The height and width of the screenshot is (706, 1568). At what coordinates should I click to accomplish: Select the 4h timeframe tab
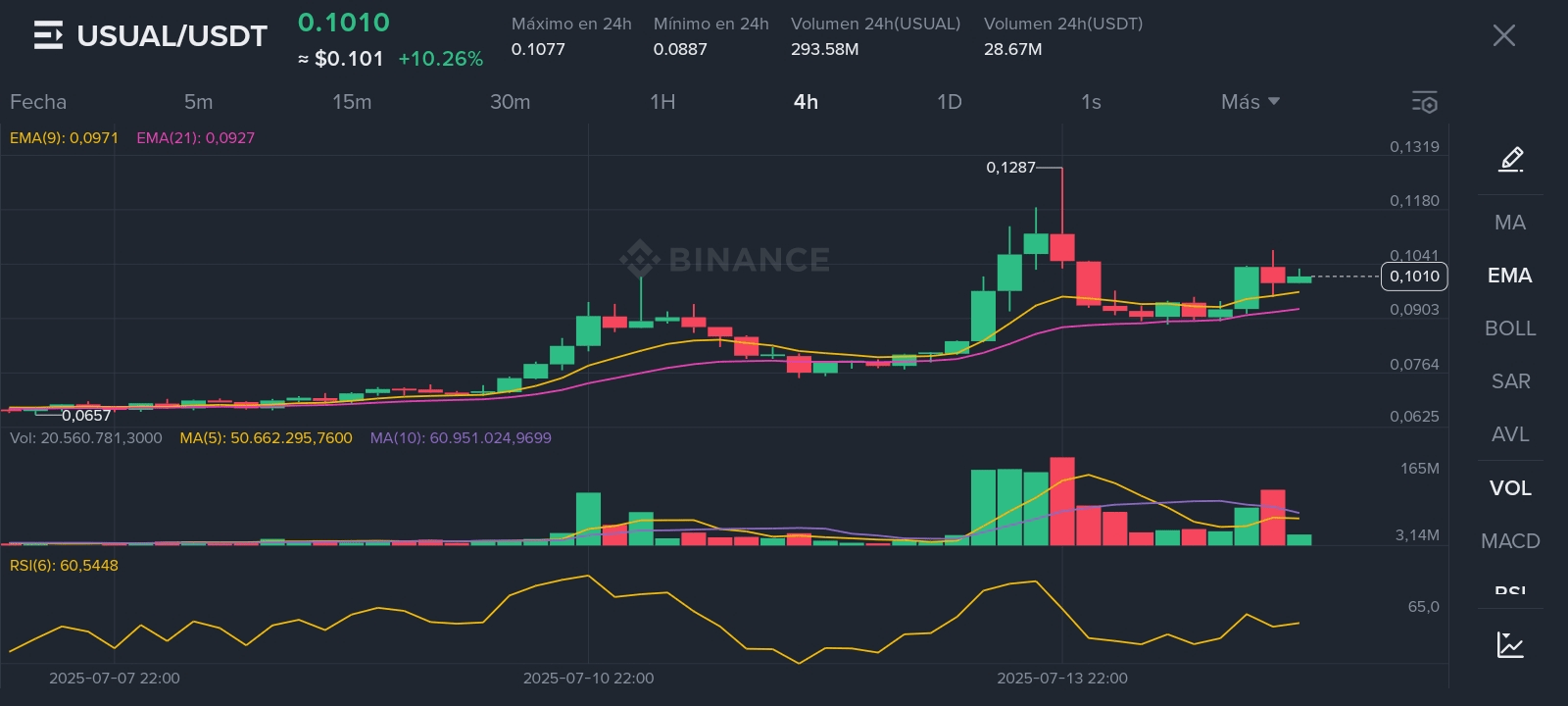pos(806,102)
